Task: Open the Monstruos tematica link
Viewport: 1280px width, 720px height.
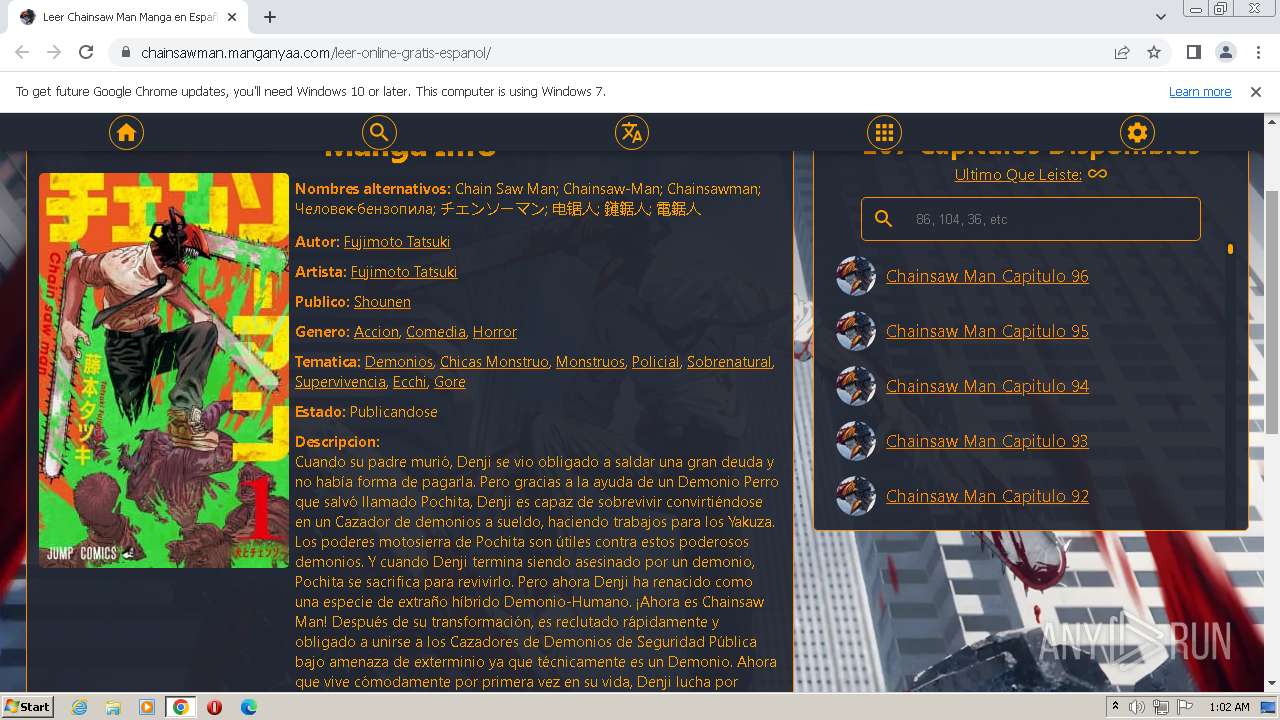Action: click(590, 362)
